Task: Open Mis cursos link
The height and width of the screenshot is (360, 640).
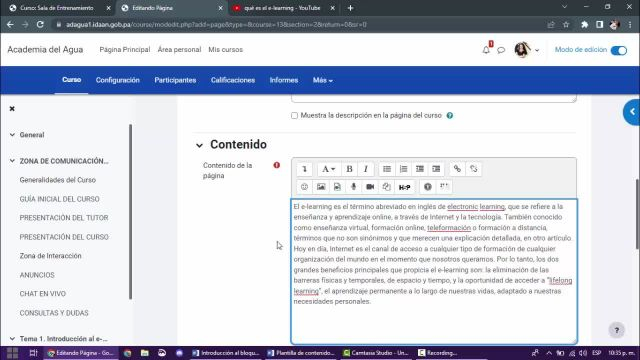Action: 225,50
